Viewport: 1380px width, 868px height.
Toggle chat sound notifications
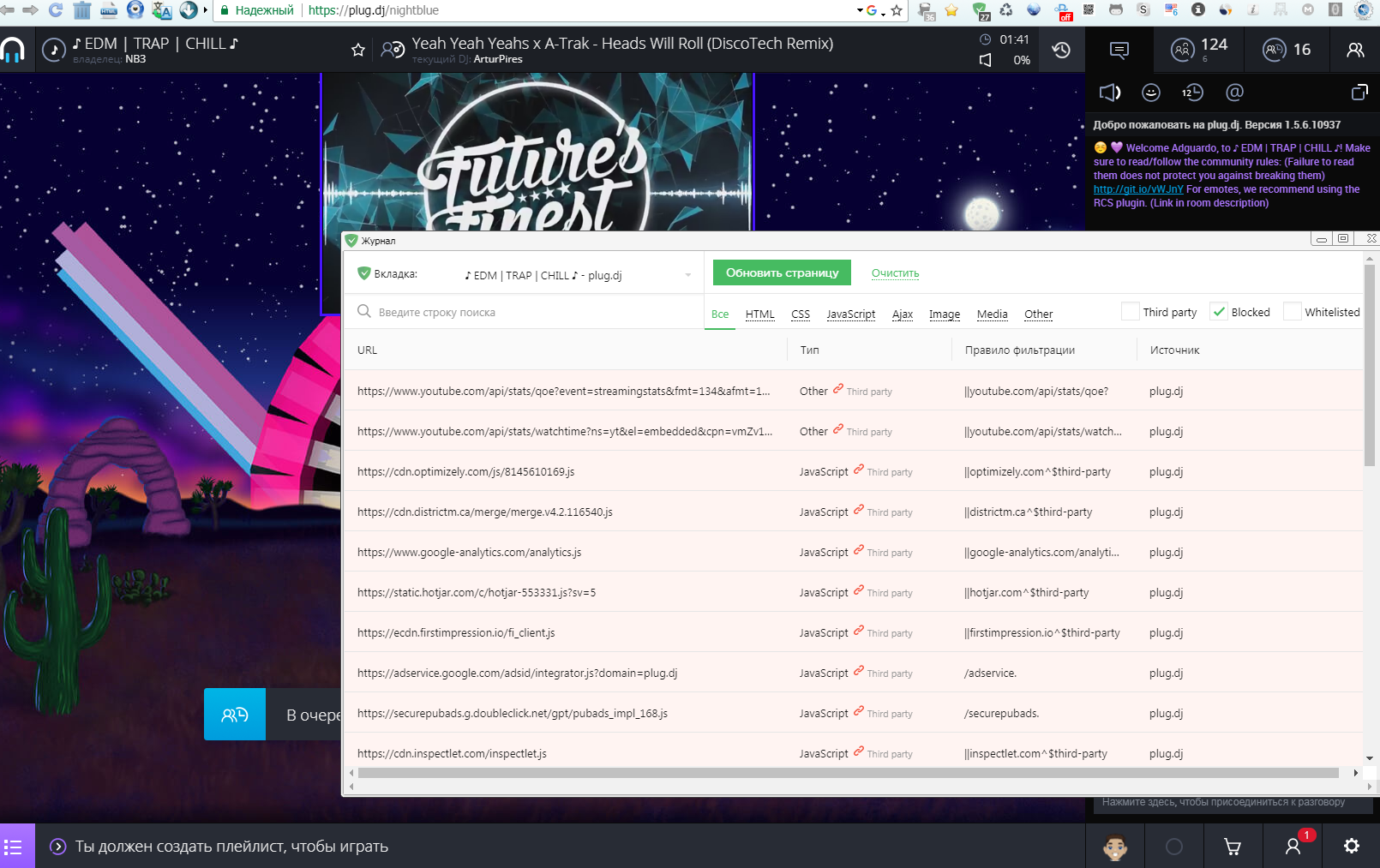(x=1110, y=93)
